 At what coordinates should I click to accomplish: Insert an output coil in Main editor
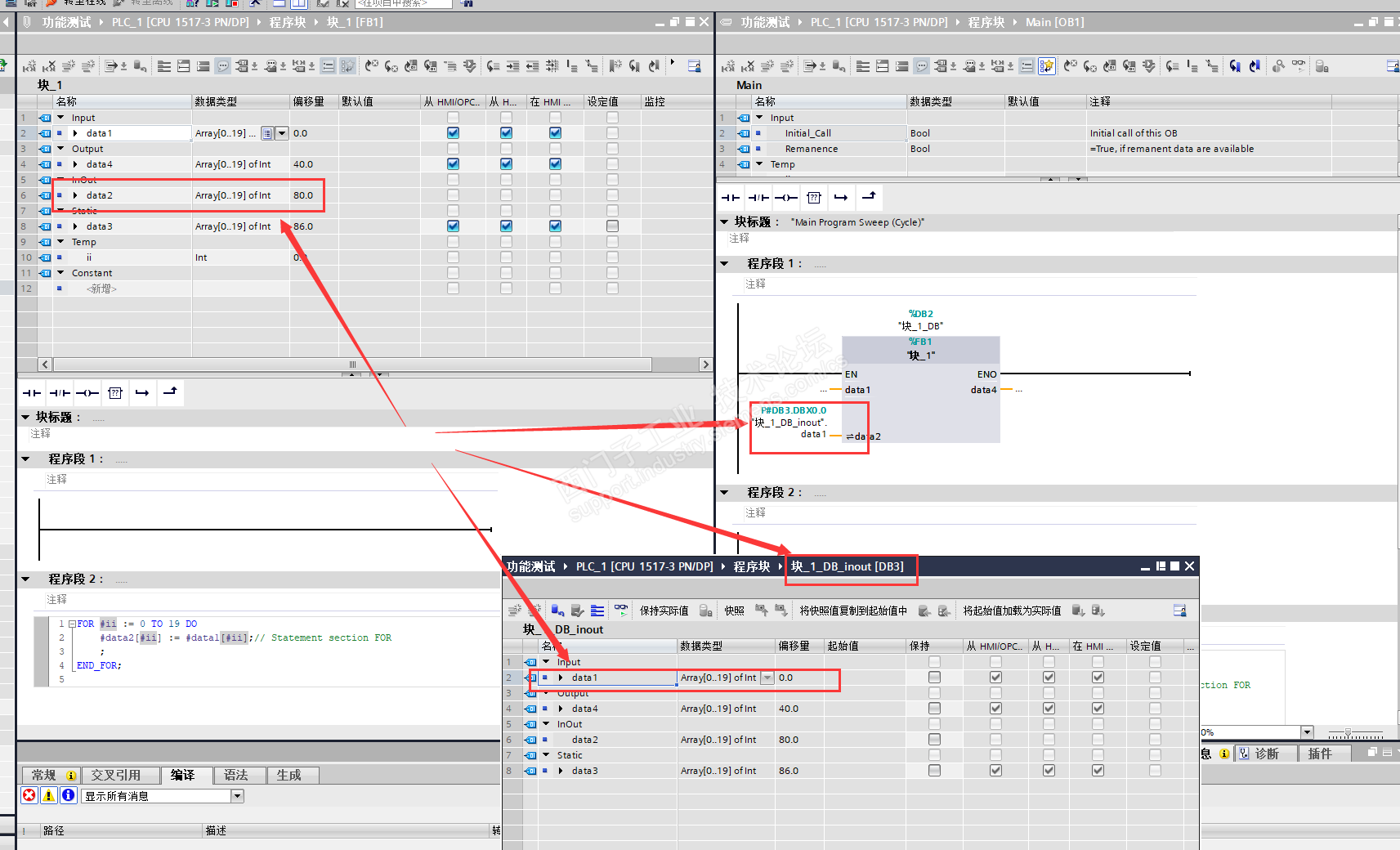786,197
